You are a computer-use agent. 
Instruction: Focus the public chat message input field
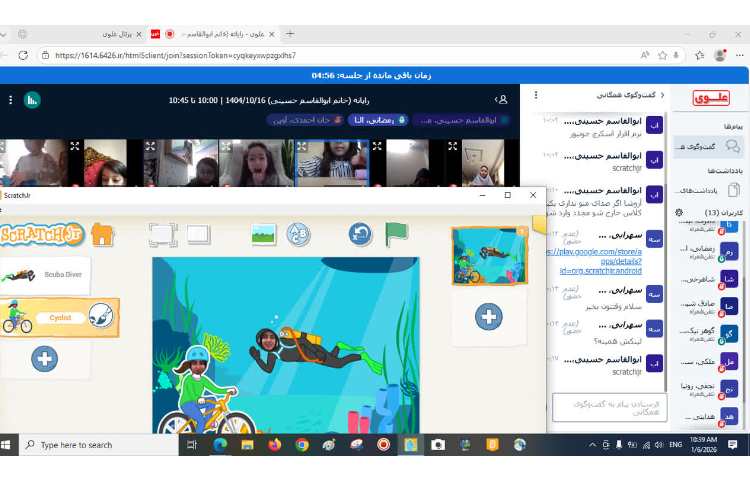609,408
